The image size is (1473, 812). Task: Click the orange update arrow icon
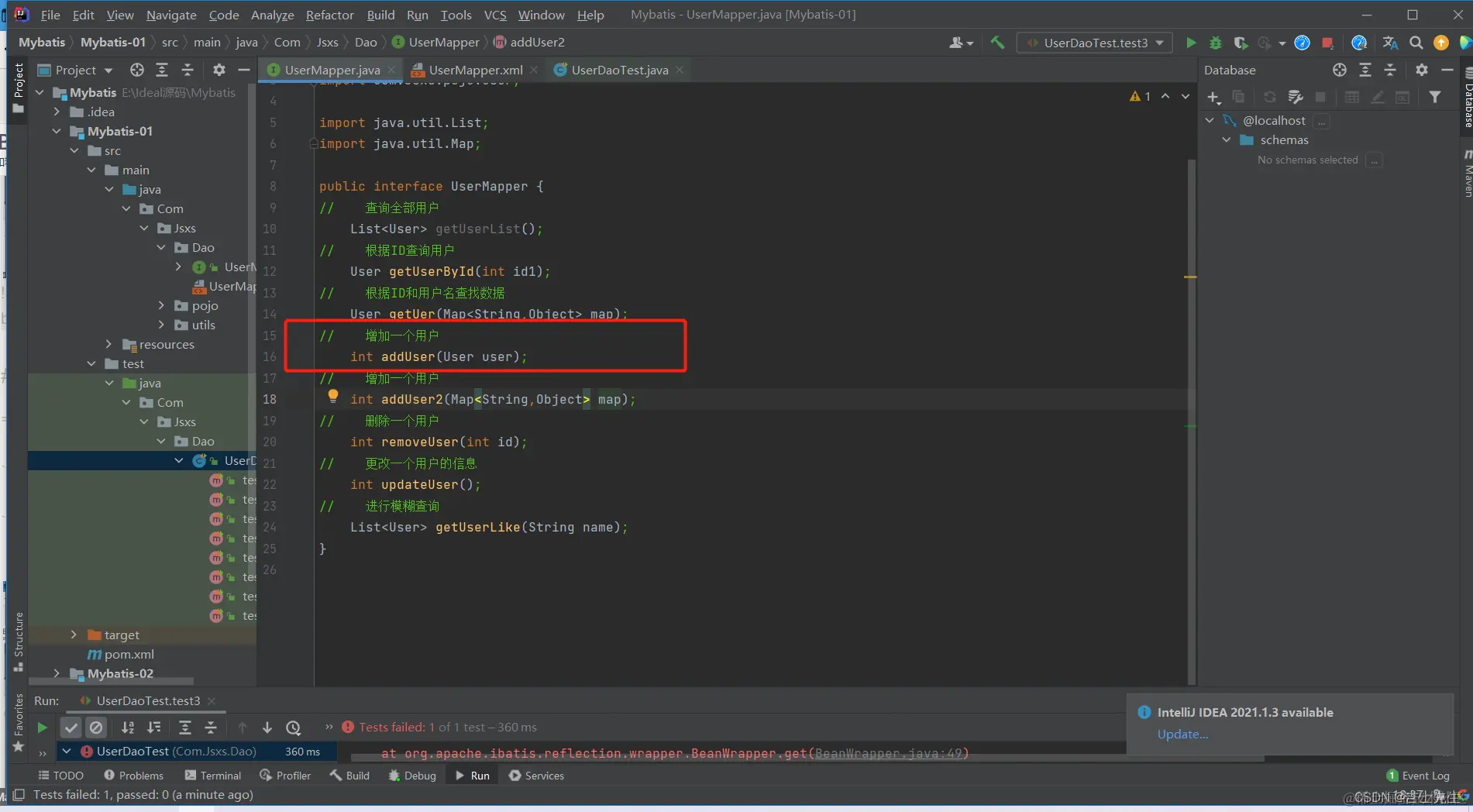[1441, 43]
